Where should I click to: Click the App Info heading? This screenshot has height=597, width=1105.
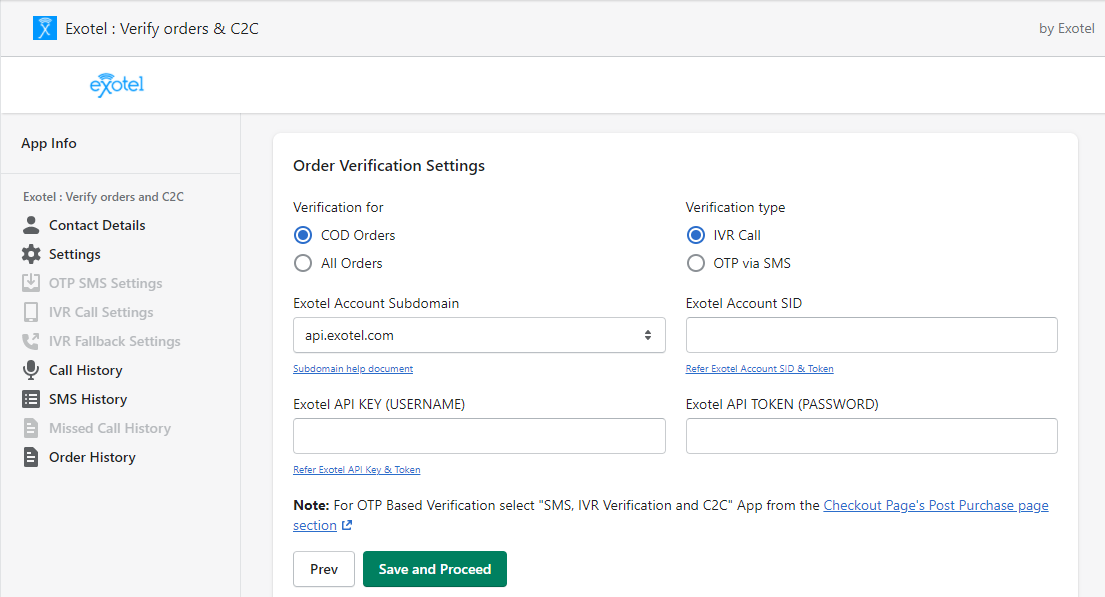(x=49, y=143)
